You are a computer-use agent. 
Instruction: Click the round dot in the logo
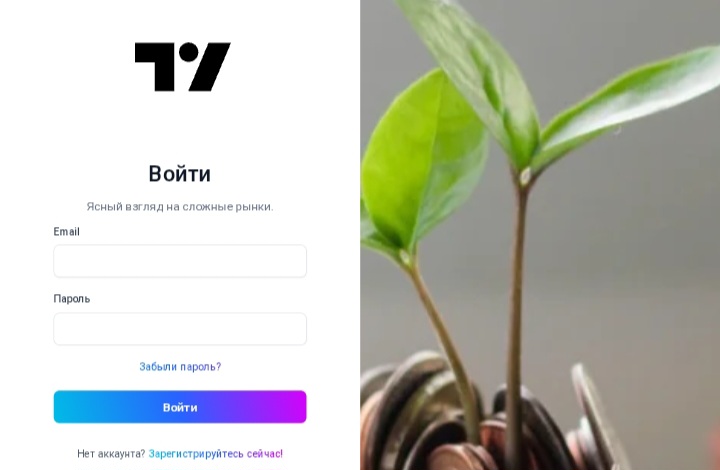pyautogui.click(x=188, y=52)
